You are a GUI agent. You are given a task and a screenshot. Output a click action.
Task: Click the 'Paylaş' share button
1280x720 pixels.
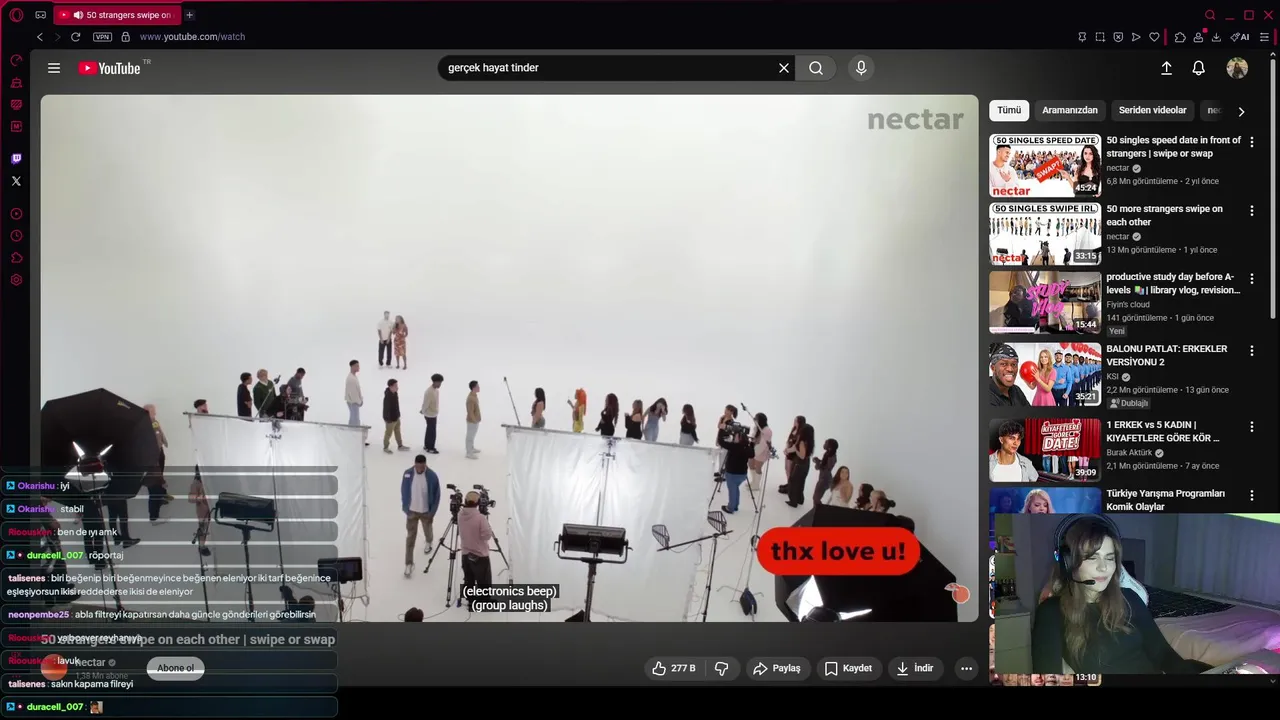pos(777,668)
